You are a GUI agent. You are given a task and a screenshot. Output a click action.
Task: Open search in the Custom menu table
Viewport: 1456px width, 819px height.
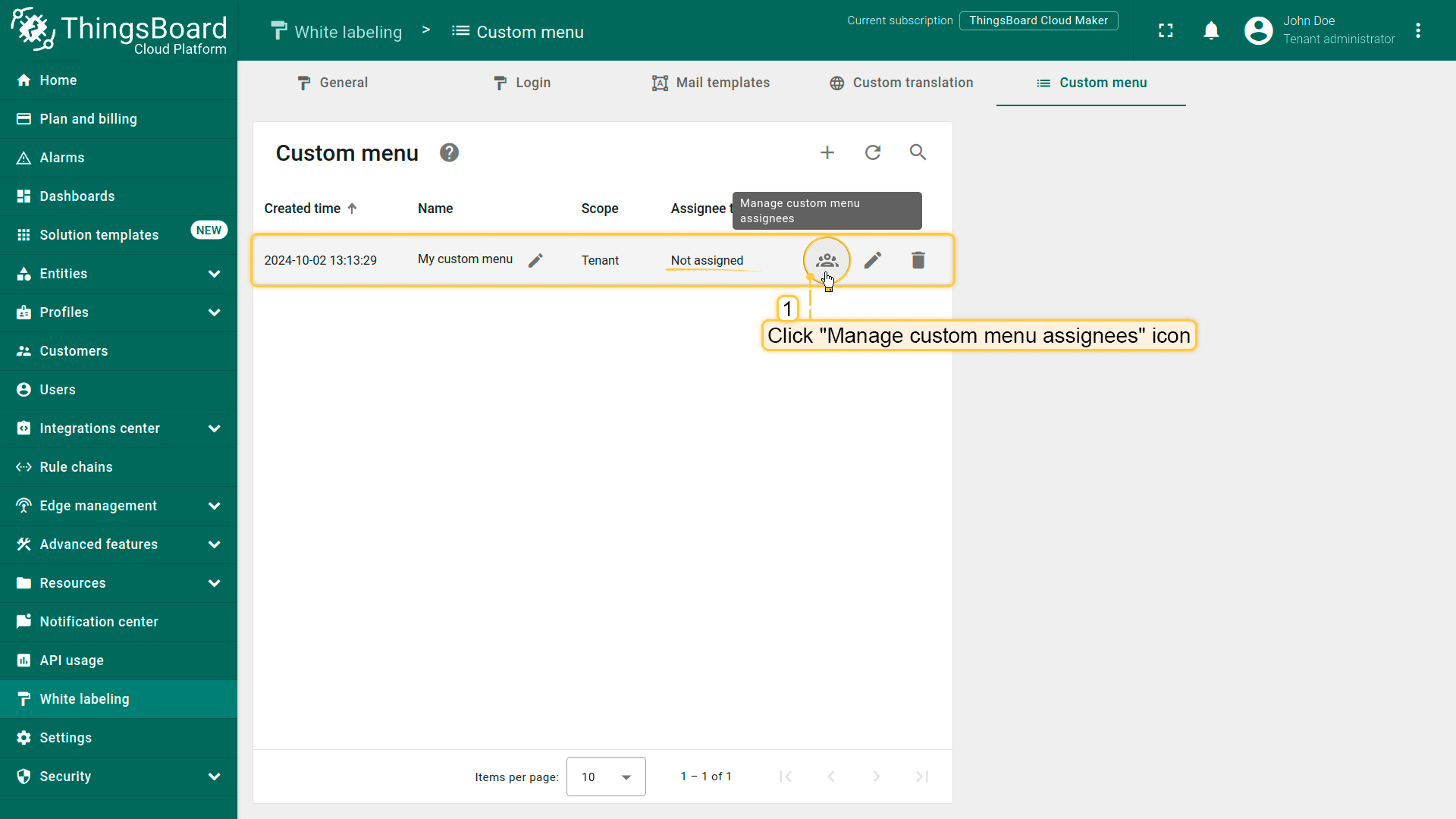(x=918, y=152)
